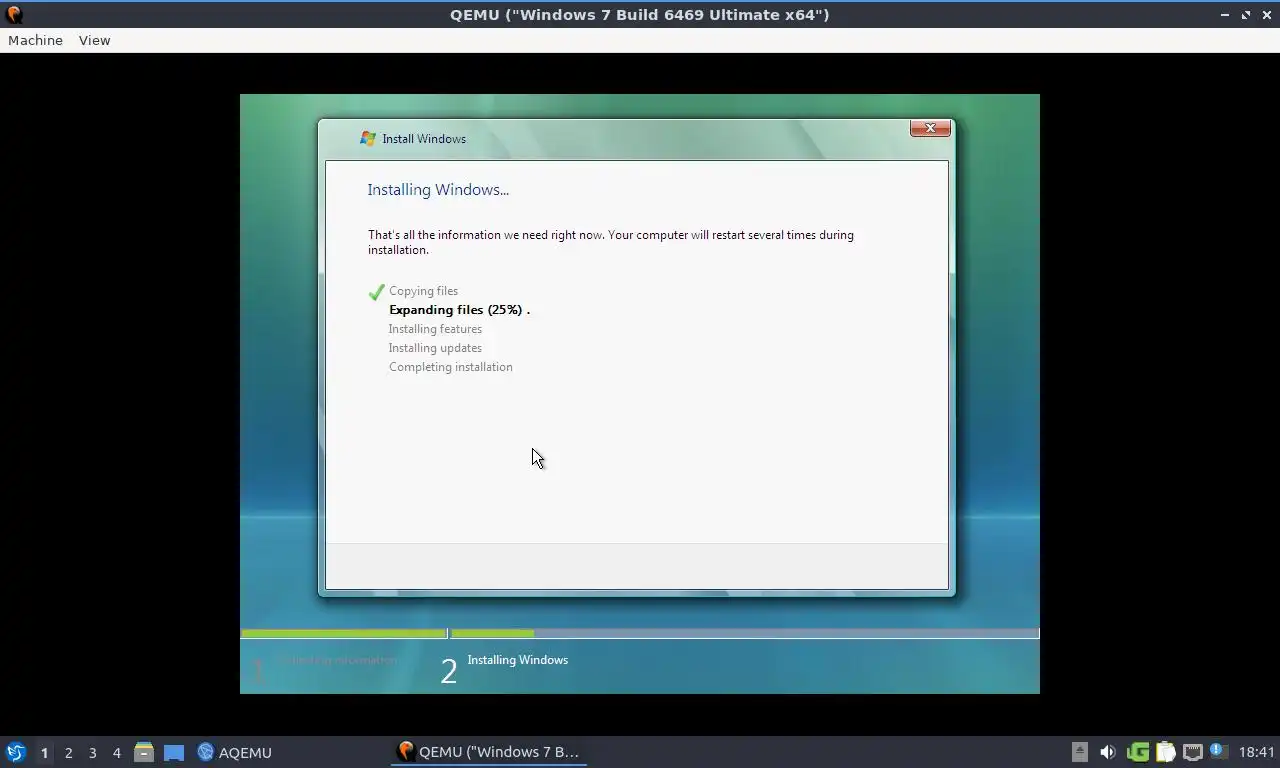The image size is (1280, 768).
Task: Click the green checkmark beside Copying files
Action: click(377, 292)
